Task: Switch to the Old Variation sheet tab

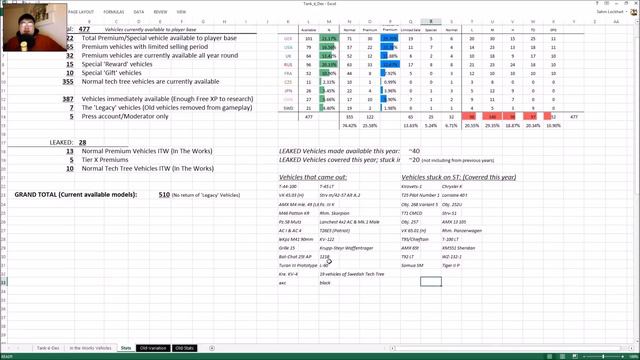Action: [x=153, y=348]
